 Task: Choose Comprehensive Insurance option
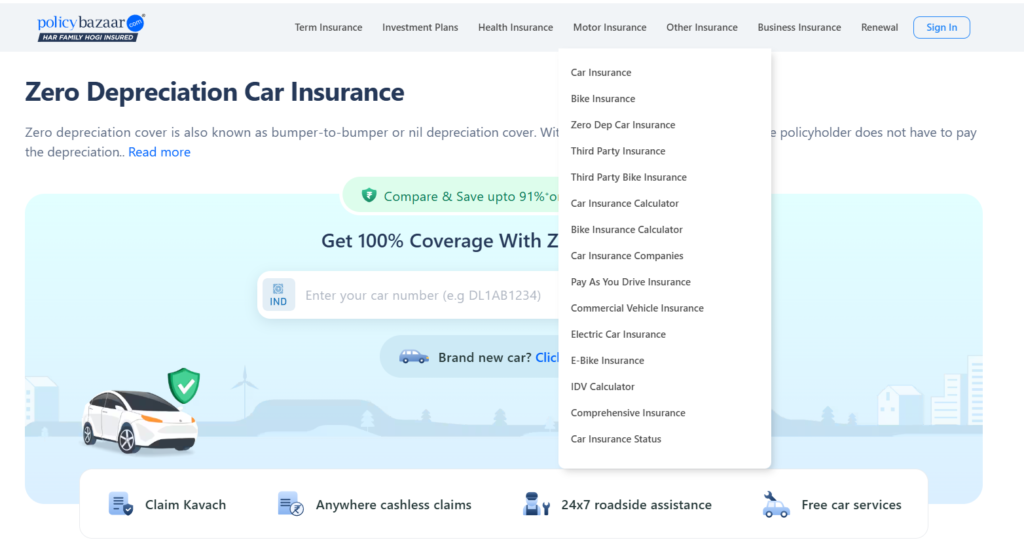coord(628,412)
